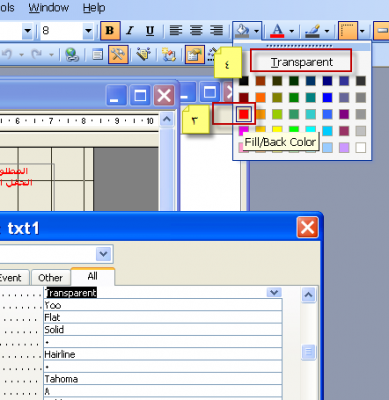The height and width of the screenshot is (400, 389).
Task: Pick the bright blue color swatch
Action: 327,97
